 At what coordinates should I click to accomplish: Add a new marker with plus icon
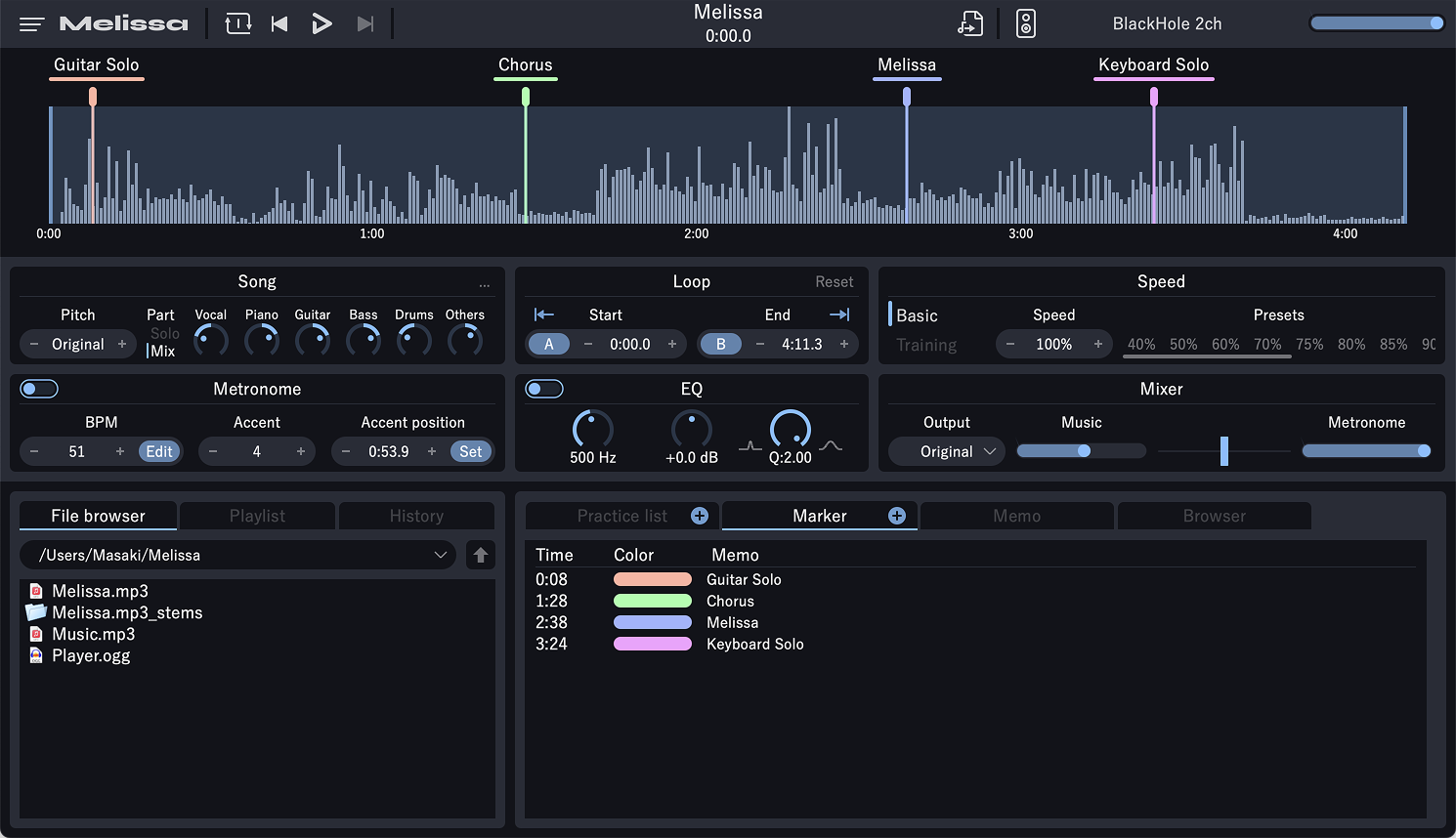896,516
